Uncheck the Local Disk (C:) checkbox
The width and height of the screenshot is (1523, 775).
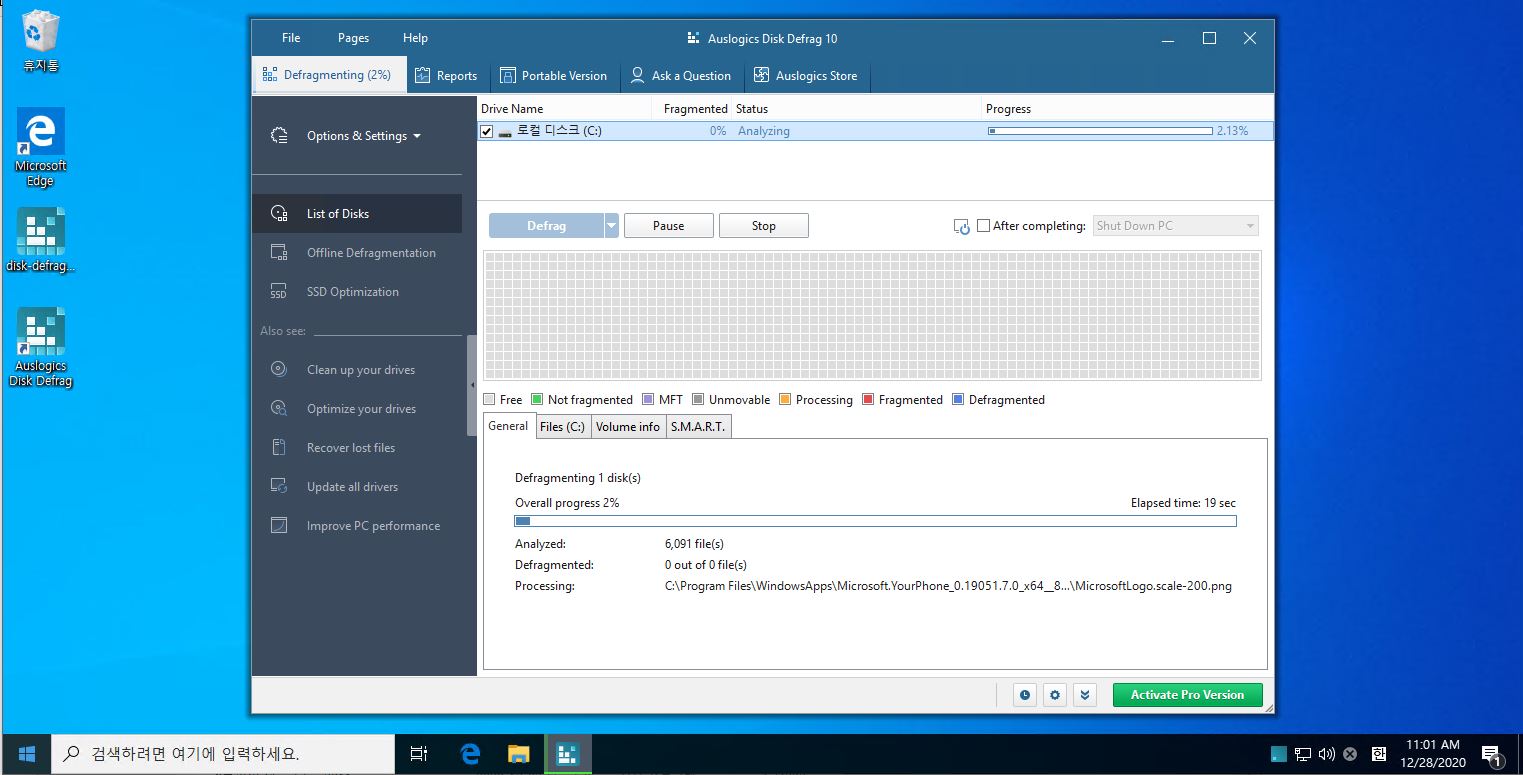coord(487,131)
